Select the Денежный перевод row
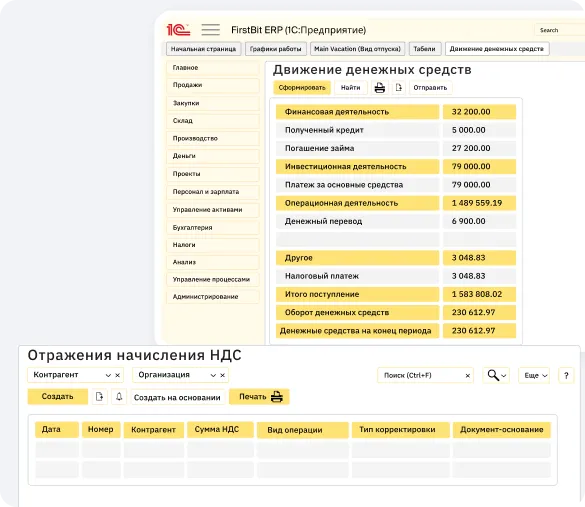The width and height of the screenshot is (585, 507). [396, 221]
